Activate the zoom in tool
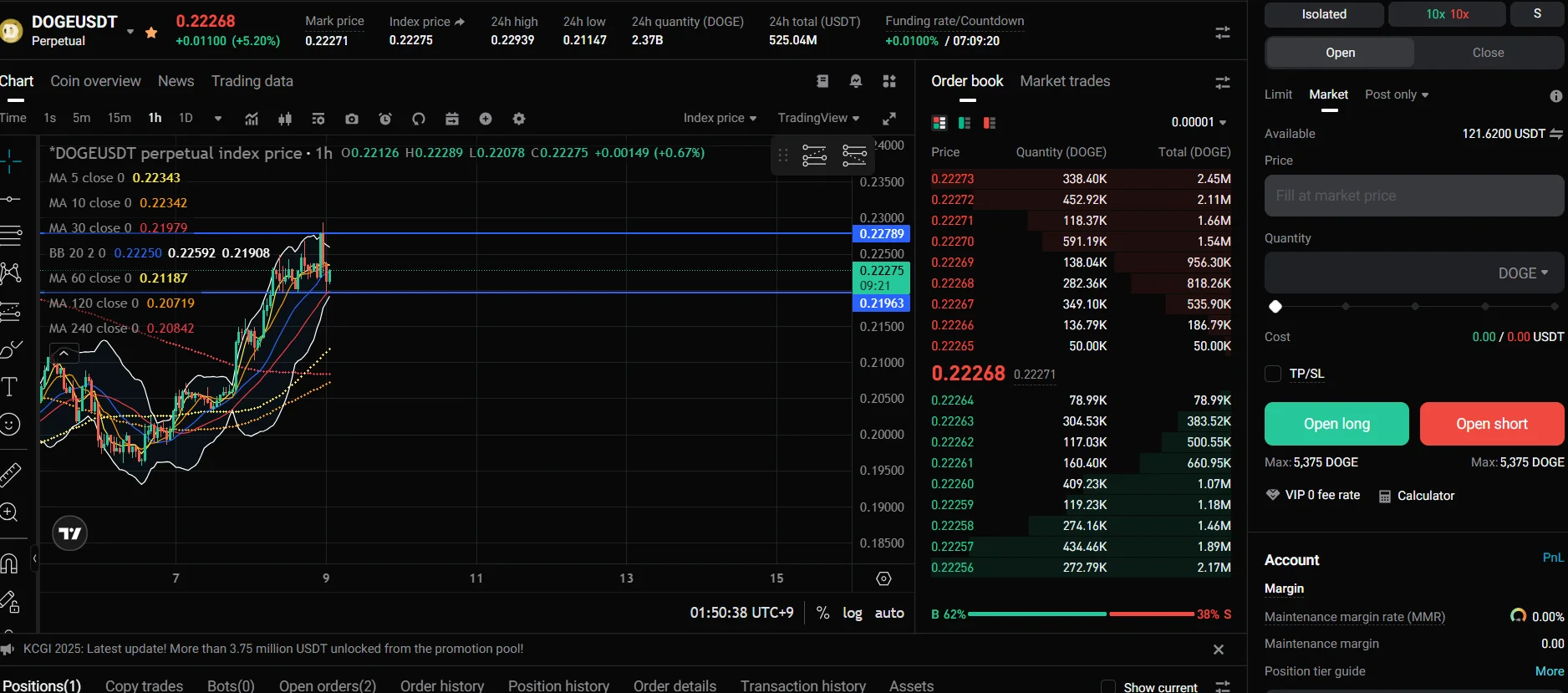Screen dimensions: 1568x693 coord(9,512)
